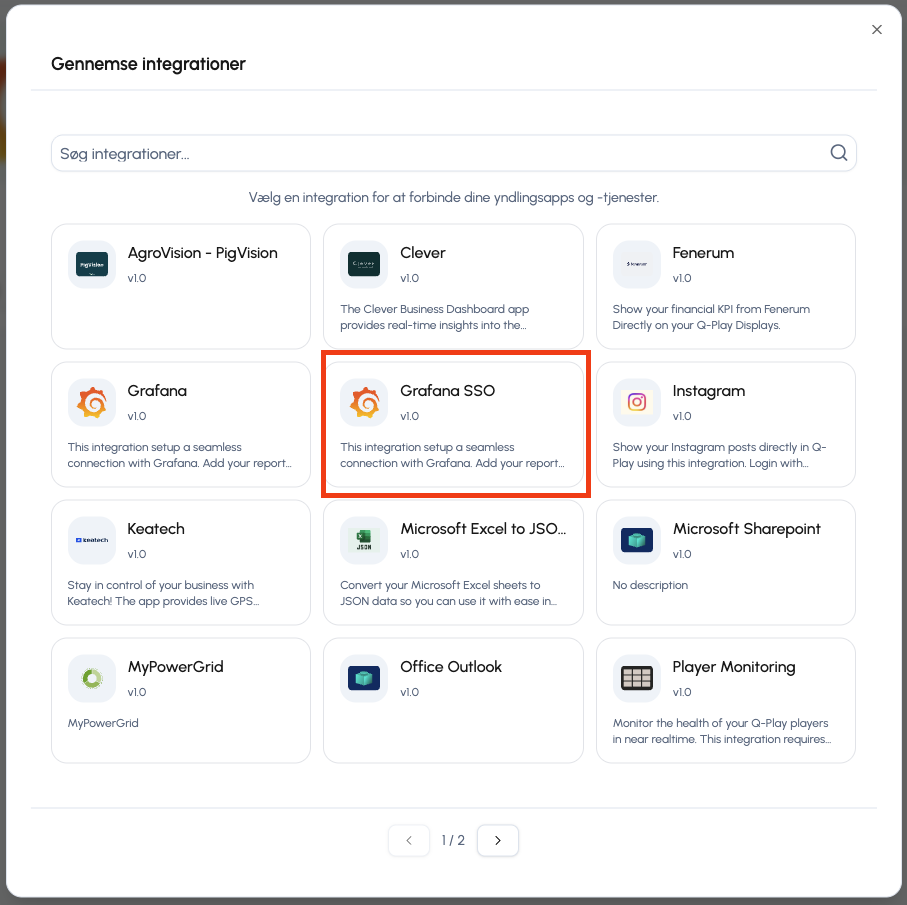Click the Excel sheets to JSON description
The image size is (907, 905).
click(448, 593)
